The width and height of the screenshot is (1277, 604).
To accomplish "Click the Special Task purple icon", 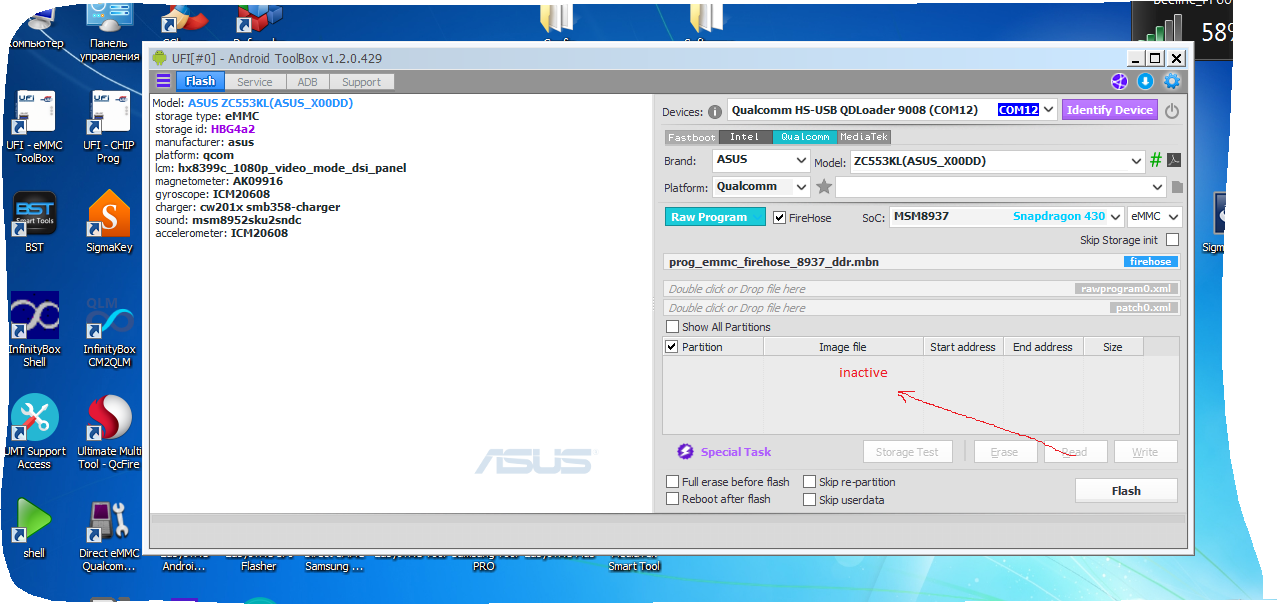I will 685,452.
